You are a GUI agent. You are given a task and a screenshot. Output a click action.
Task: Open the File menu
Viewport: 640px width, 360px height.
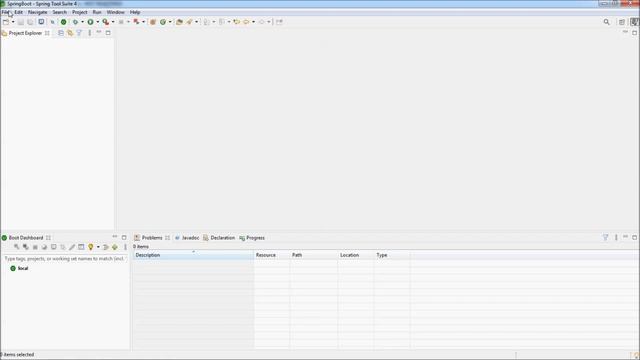(5, 12)
